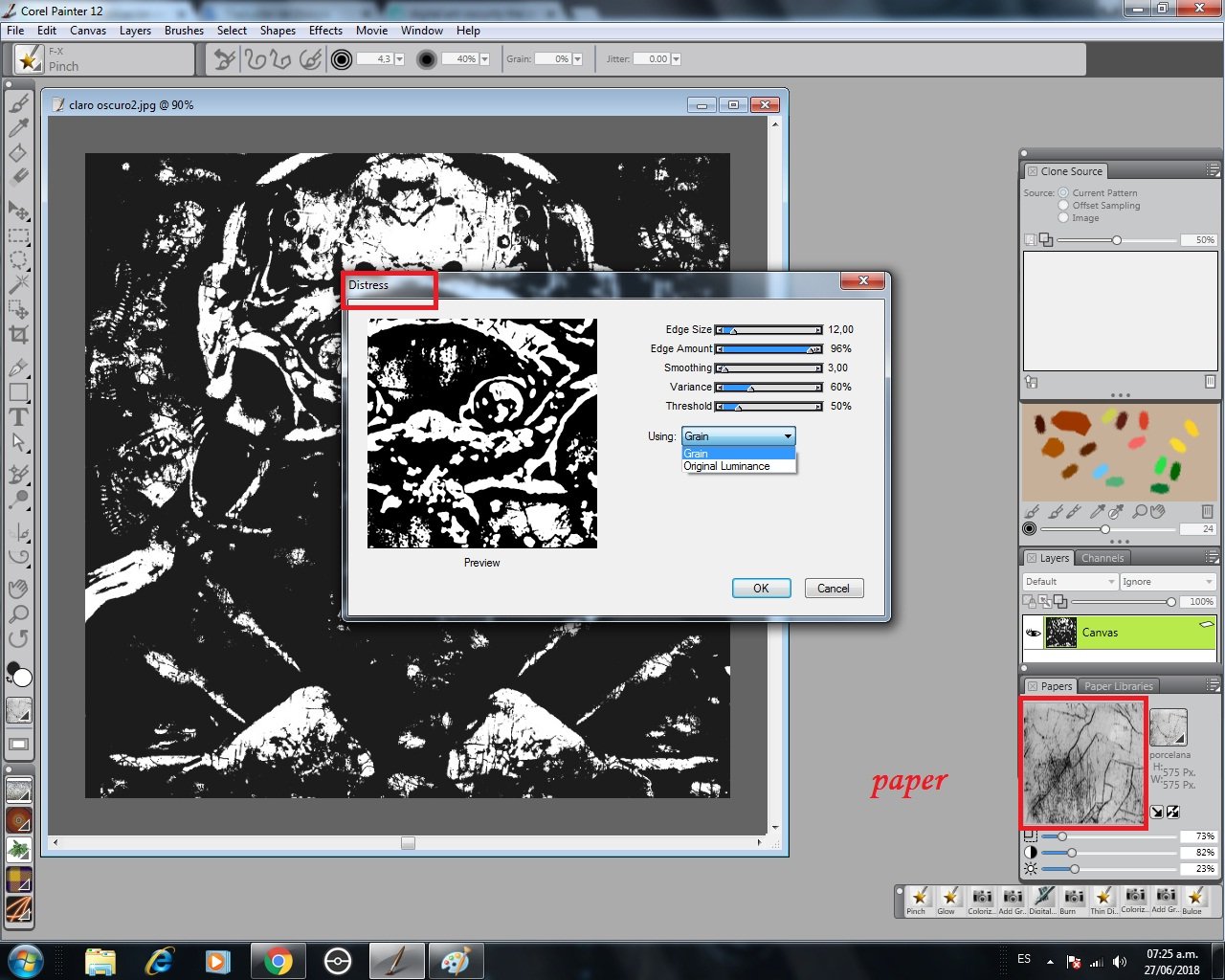Toggle directional grain button in Papers panel
The width and height of the screenshot is (1225, 980).
[x=1157, y=812]
